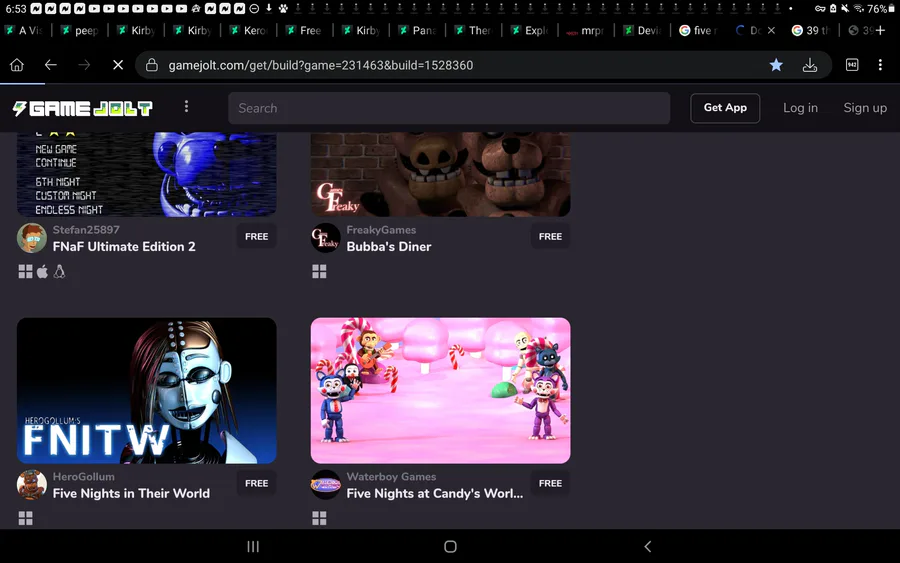This screenshot has width=900, height=563.
Task: Click the Stefan25897 avatar
Action: click(32, 238)
